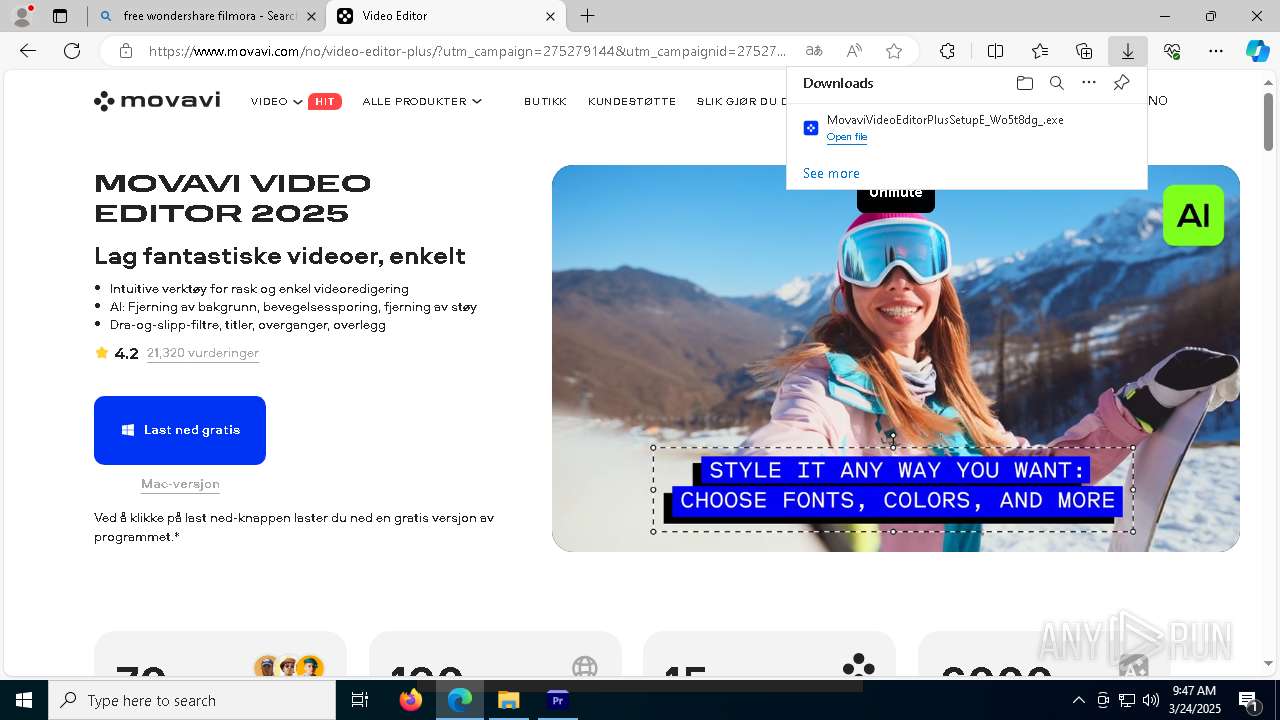Open the KUNDESTØTTE menu item

632,101
